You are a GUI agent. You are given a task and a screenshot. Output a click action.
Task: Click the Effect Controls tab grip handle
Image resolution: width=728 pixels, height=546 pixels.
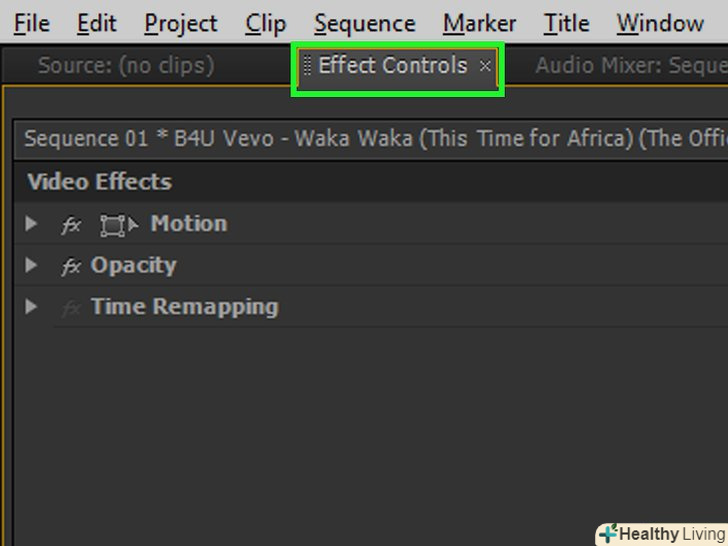tap(308, 66)
